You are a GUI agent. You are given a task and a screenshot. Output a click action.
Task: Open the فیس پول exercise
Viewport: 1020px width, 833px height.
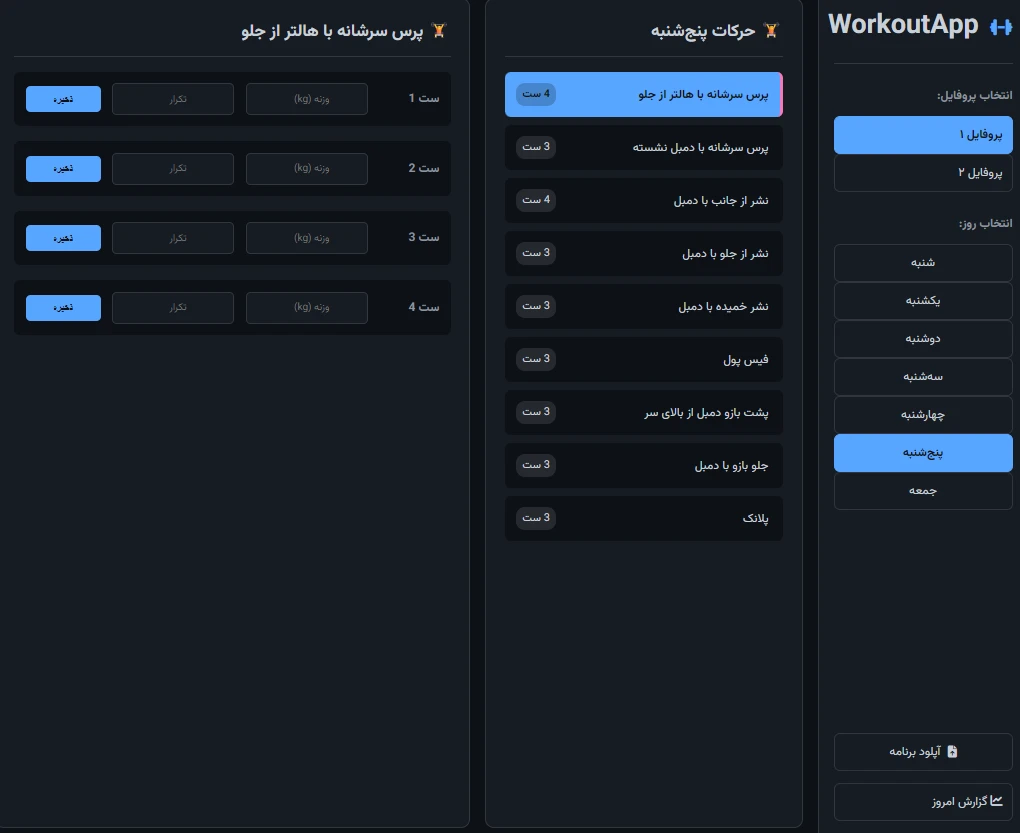click(x=644, y=359)
